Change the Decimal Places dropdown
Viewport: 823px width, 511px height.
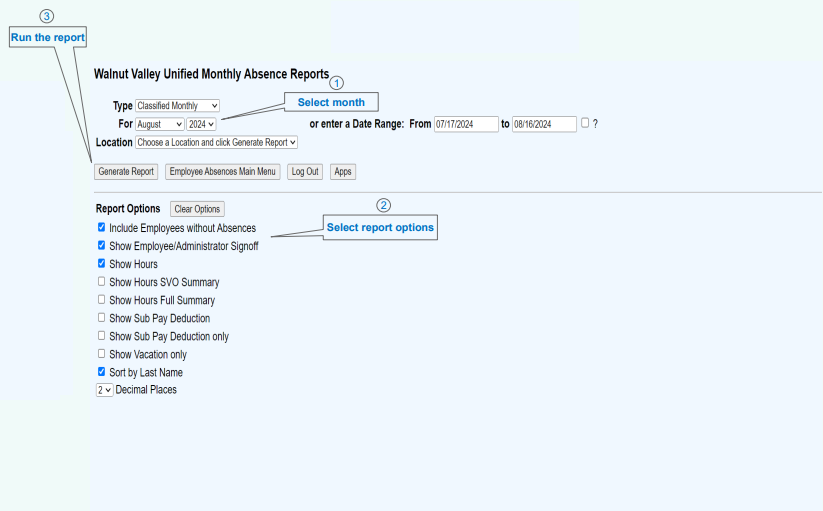tap(104, 390)
